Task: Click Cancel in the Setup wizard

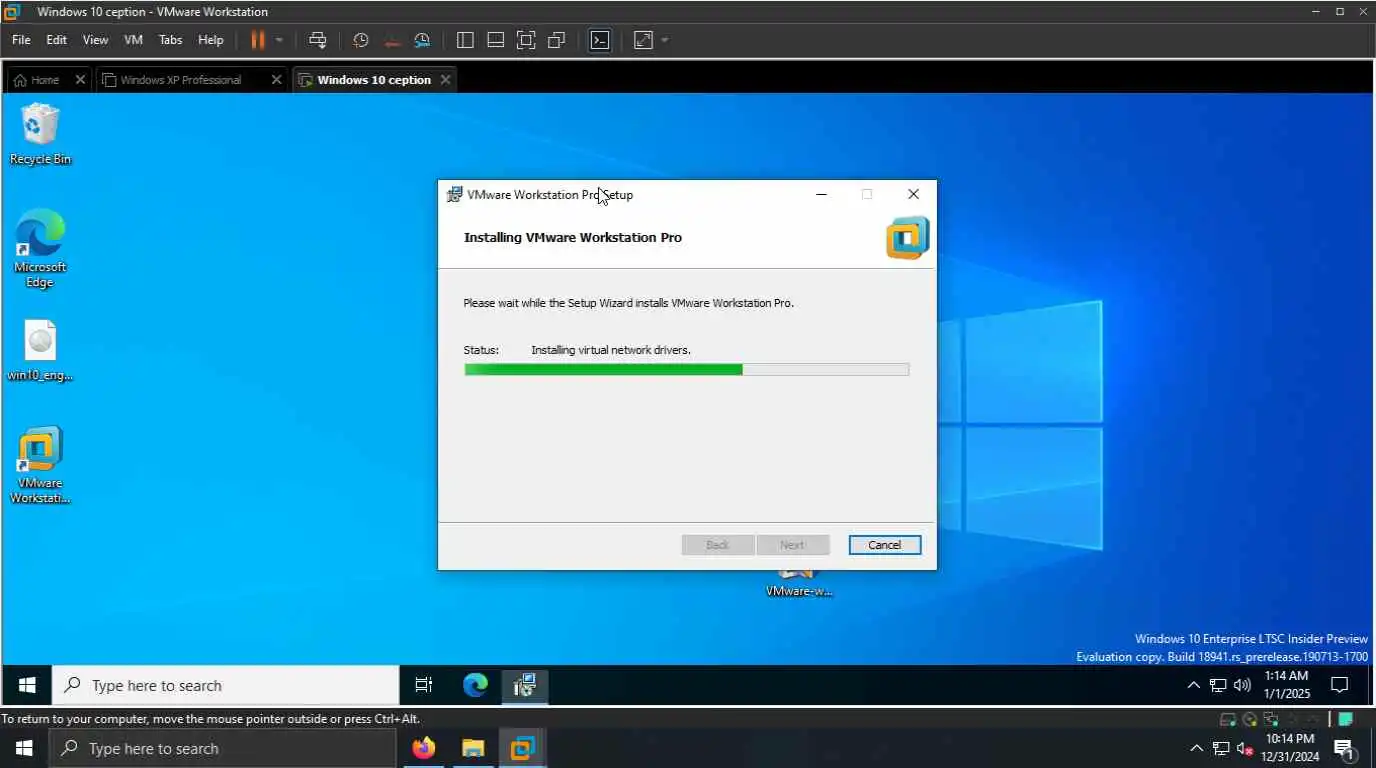Action: 885,545
